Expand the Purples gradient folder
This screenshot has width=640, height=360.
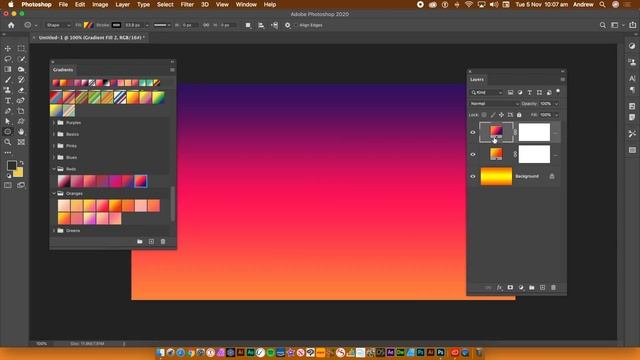coord(54,122)
